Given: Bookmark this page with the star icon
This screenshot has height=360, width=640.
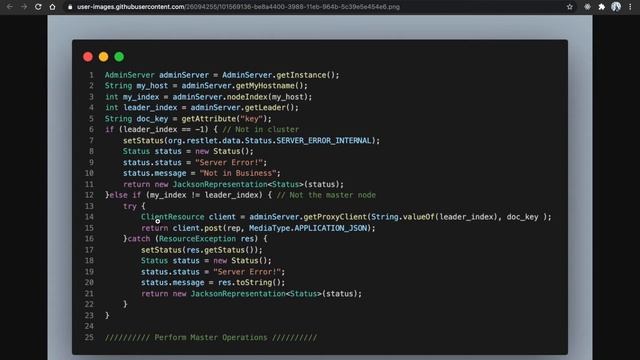Looking at the screenshot, I should click(569, 7).
